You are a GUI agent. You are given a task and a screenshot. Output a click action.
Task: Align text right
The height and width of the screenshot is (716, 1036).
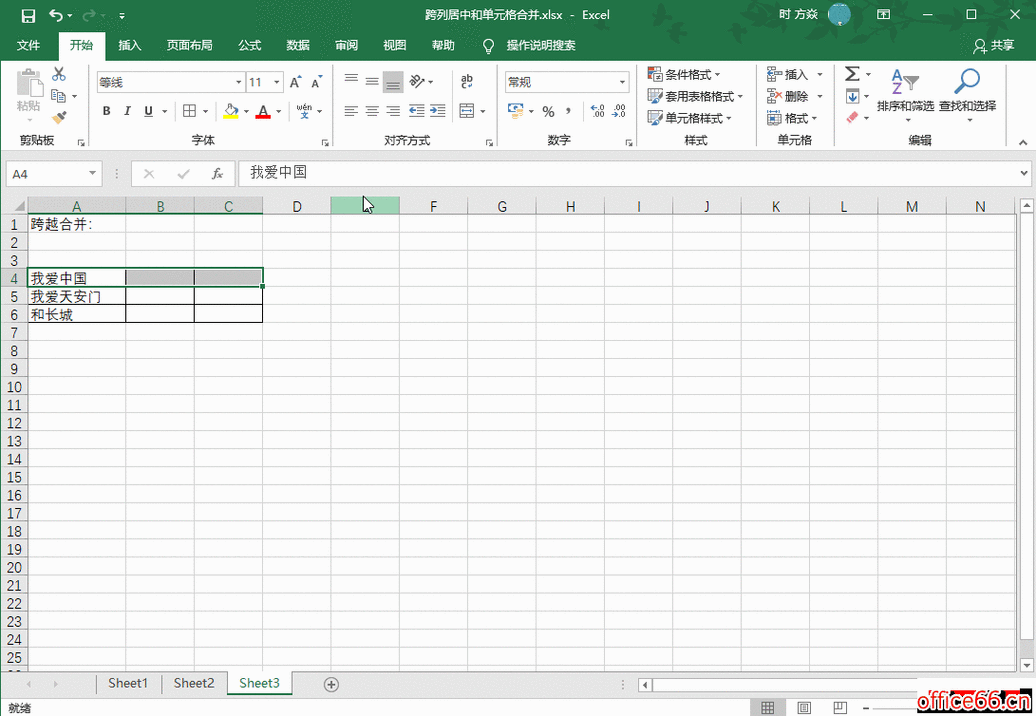coord(393,111)
